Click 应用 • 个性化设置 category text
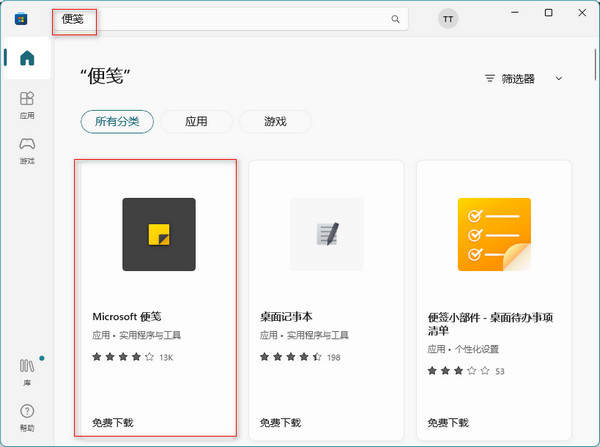This screenshot has width=600, height=447. pos(463,349)
